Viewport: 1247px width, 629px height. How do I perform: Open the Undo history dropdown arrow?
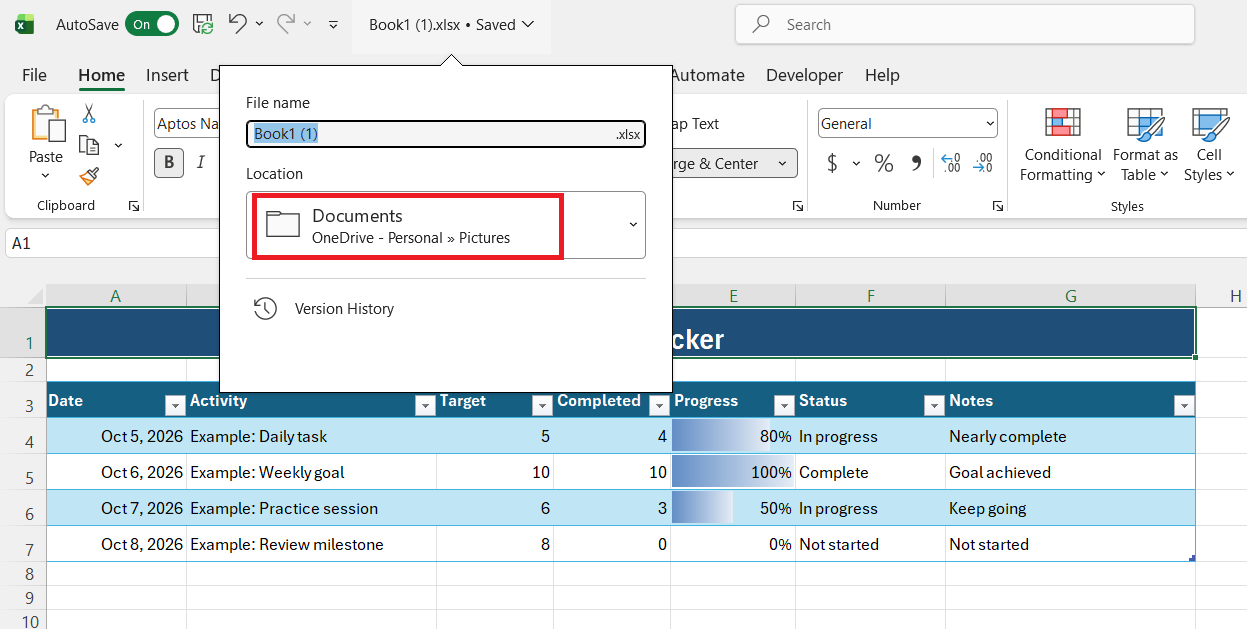tap(260, 24)
